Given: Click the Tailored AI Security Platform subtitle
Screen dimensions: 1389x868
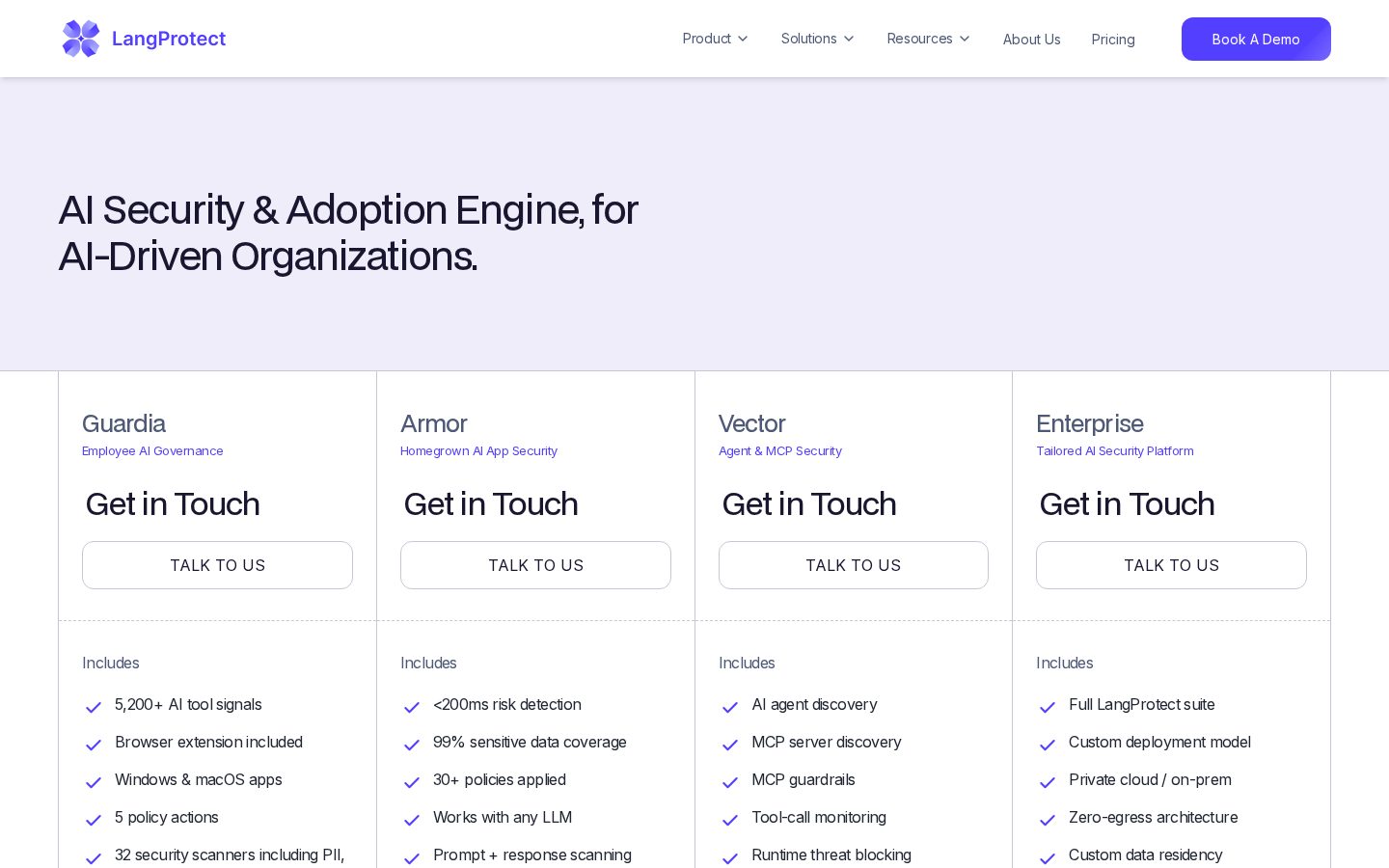Looking at the screenshot, I should (x=1115, y=450).
